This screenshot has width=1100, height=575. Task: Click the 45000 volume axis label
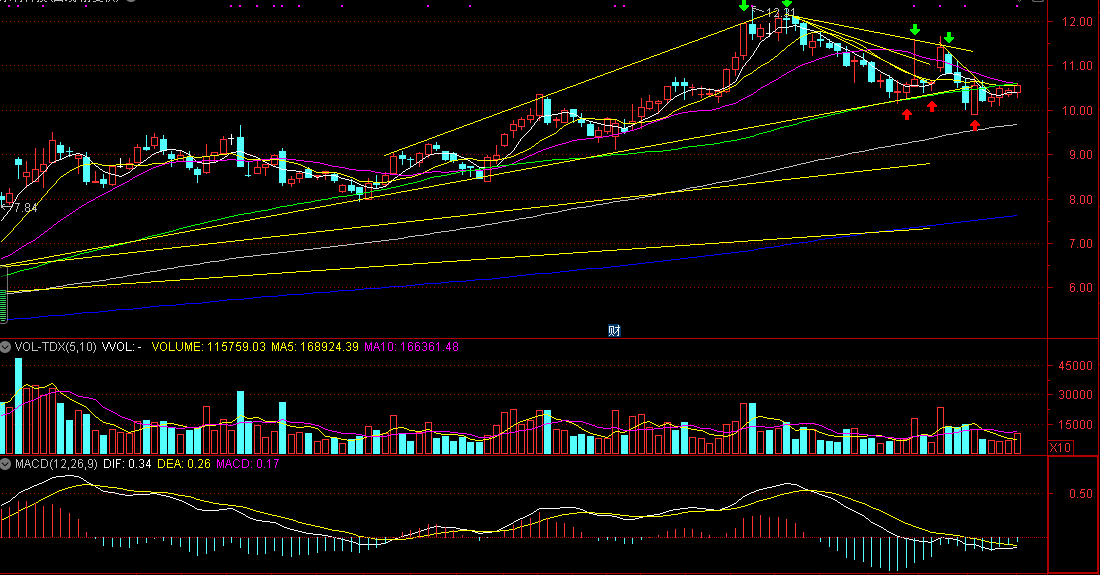point(1076,366)
